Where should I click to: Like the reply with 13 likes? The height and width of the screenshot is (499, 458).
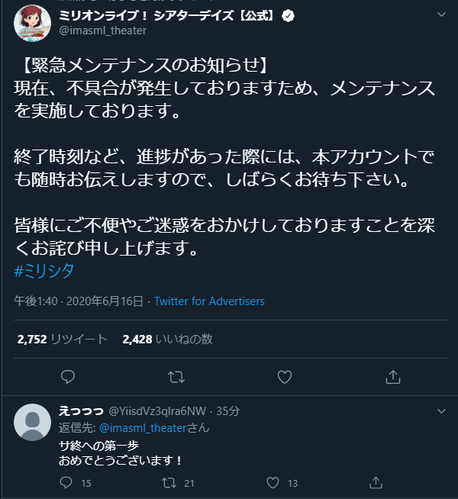[273, 483]
